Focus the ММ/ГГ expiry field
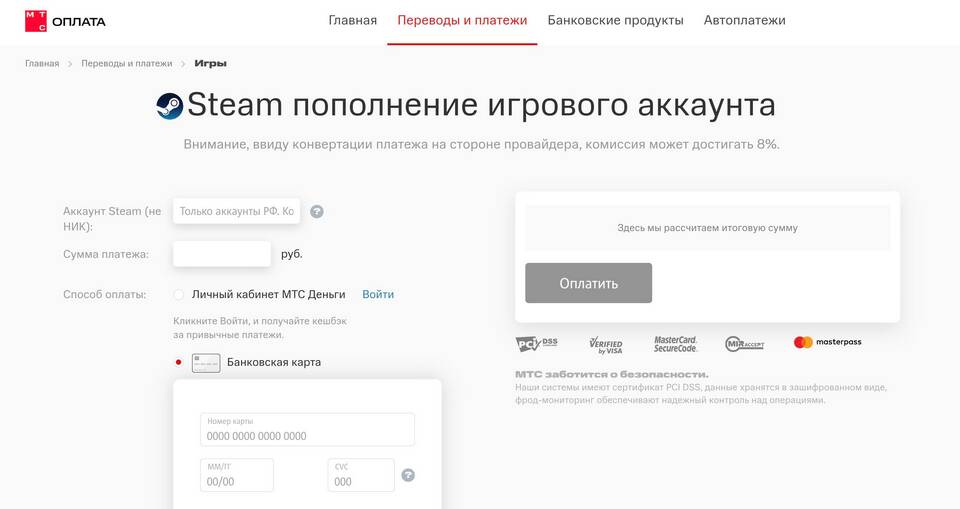The height and width of the screenshot is (509, 960). (237, 475)
